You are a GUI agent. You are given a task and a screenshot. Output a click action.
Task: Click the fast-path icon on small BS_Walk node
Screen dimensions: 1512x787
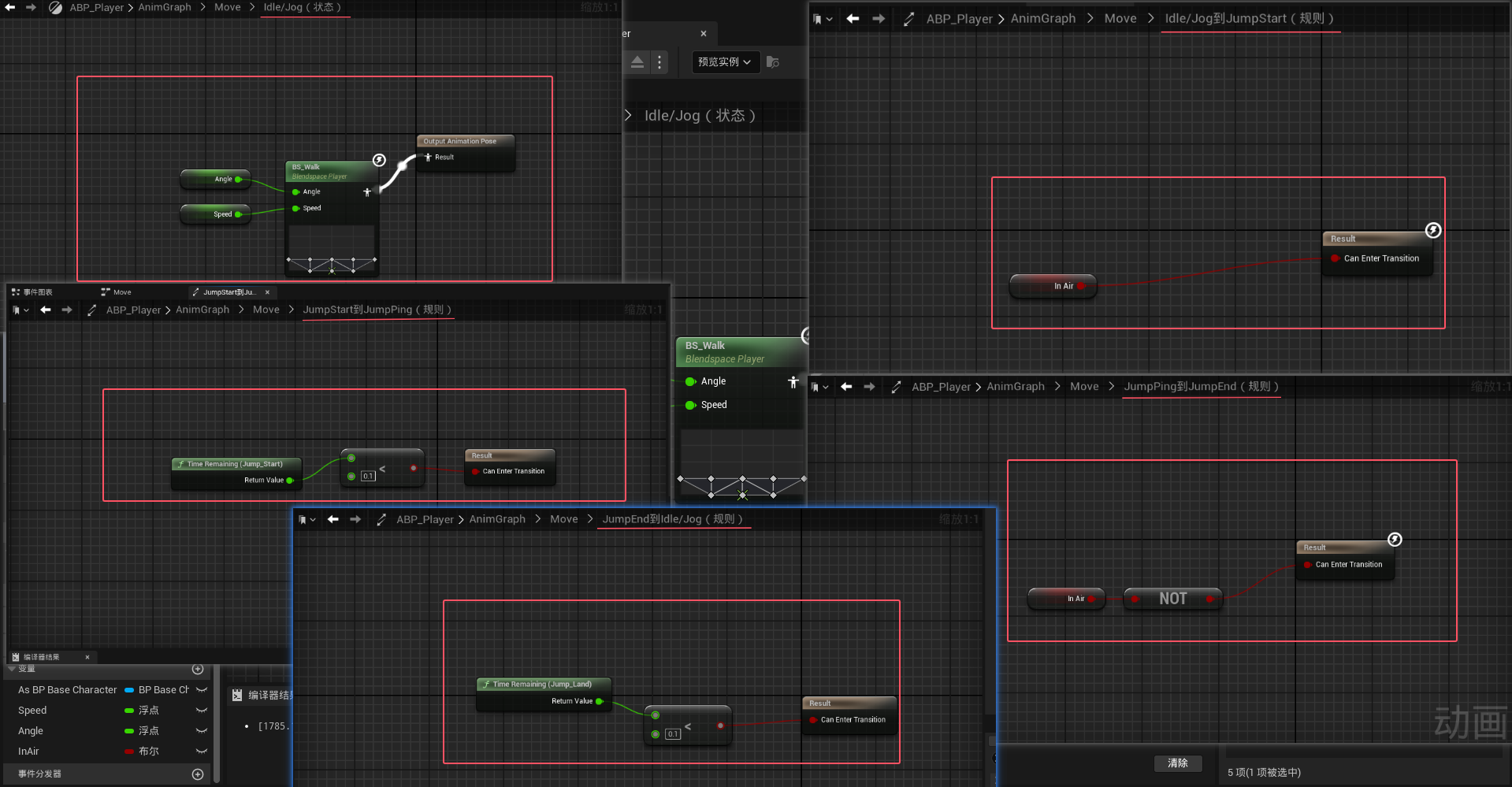[379, 160]
